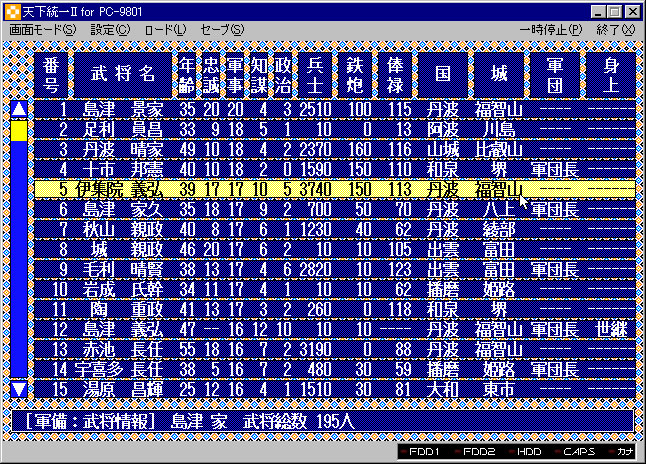Click the title bar application icon
The width and height of the screenshot is (646, 464).
(x=12, y=12)
